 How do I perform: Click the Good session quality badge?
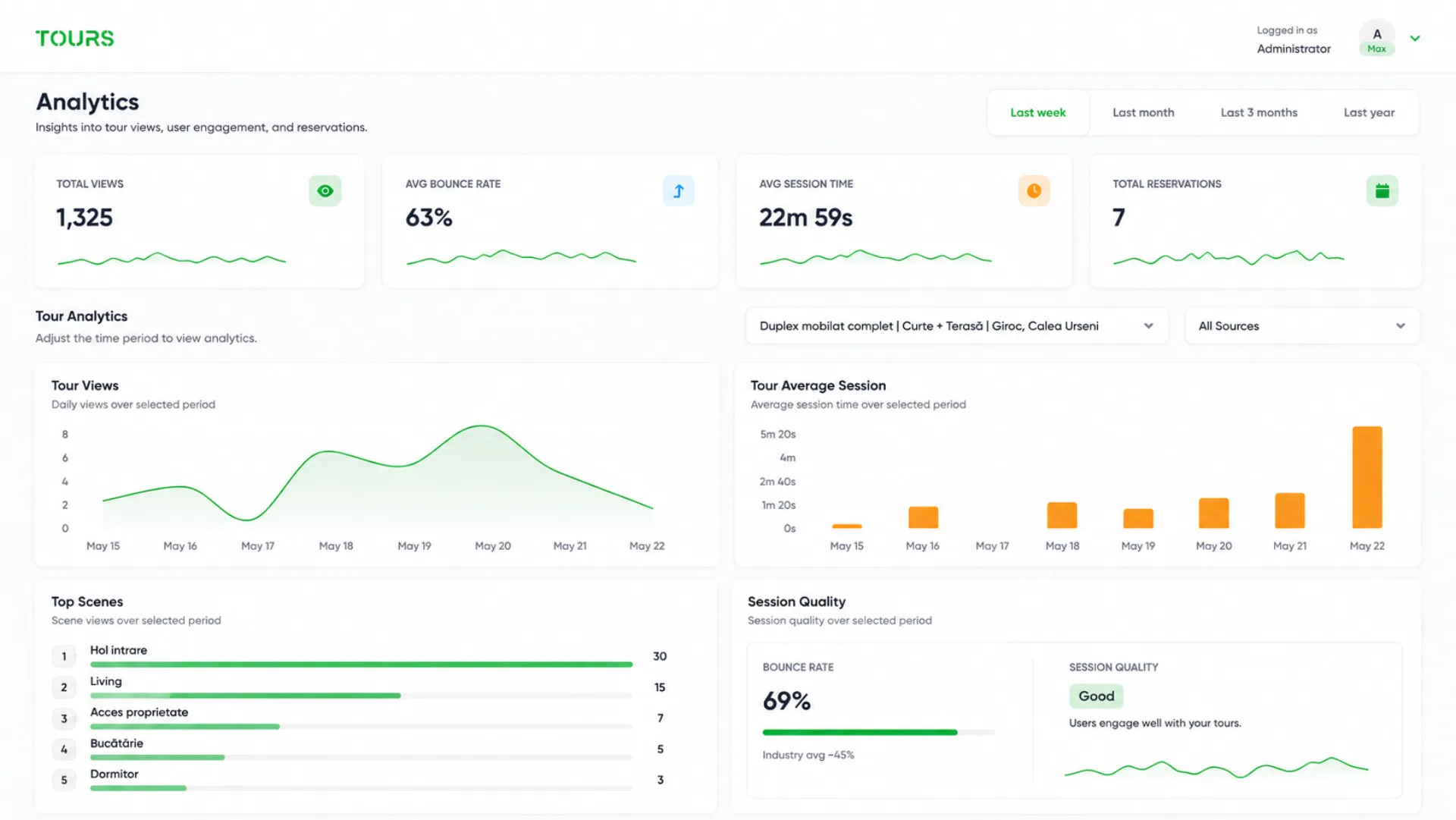pos(1096,696)
